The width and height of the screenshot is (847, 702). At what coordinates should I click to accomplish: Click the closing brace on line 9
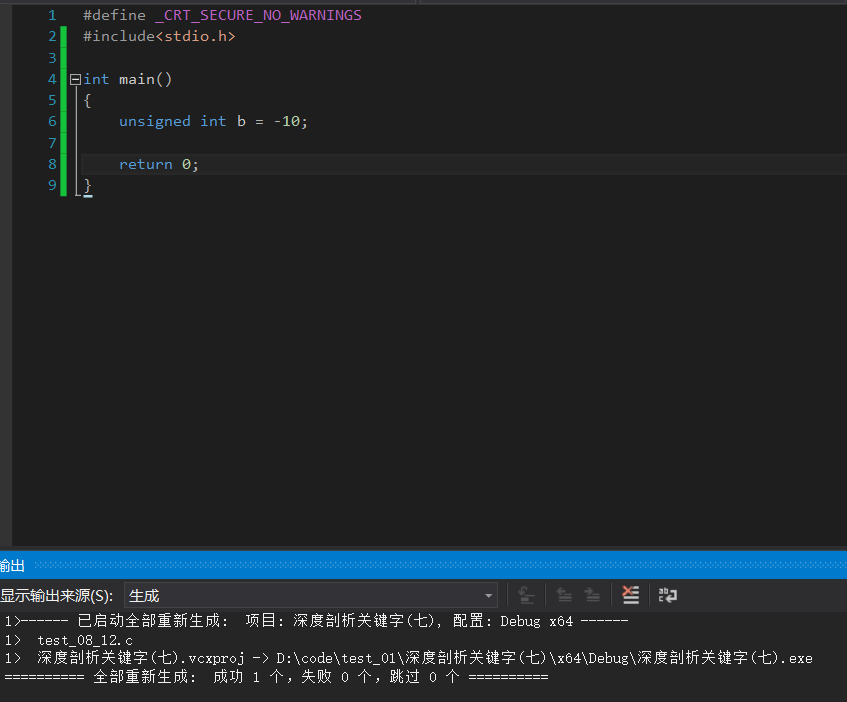87,184
